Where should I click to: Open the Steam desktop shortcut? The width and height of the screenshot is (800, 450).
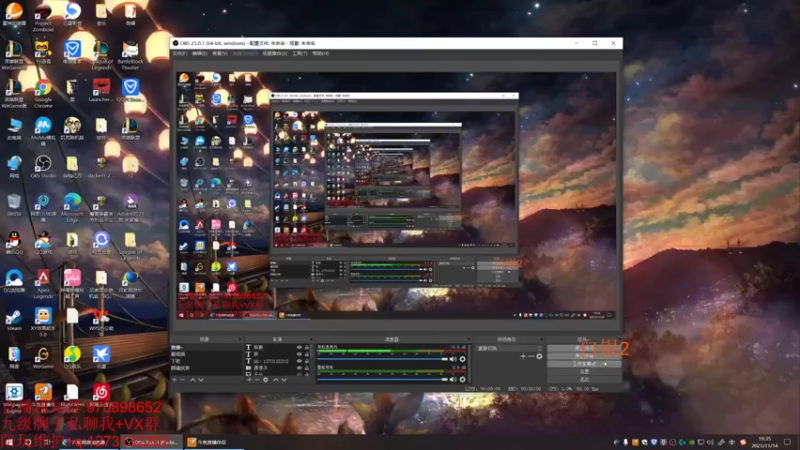[x=14, y=320]
